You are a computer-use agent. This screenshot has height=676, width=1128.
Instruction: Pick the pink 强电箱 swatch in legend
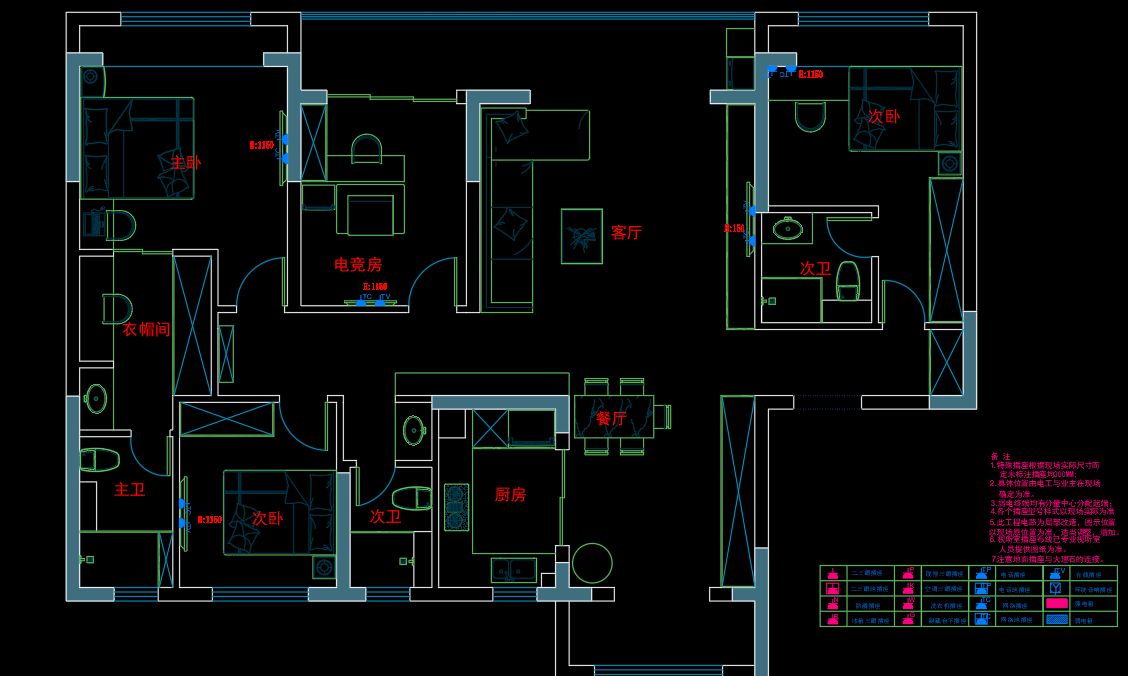pyautogui.click(x=1056, y=604)
